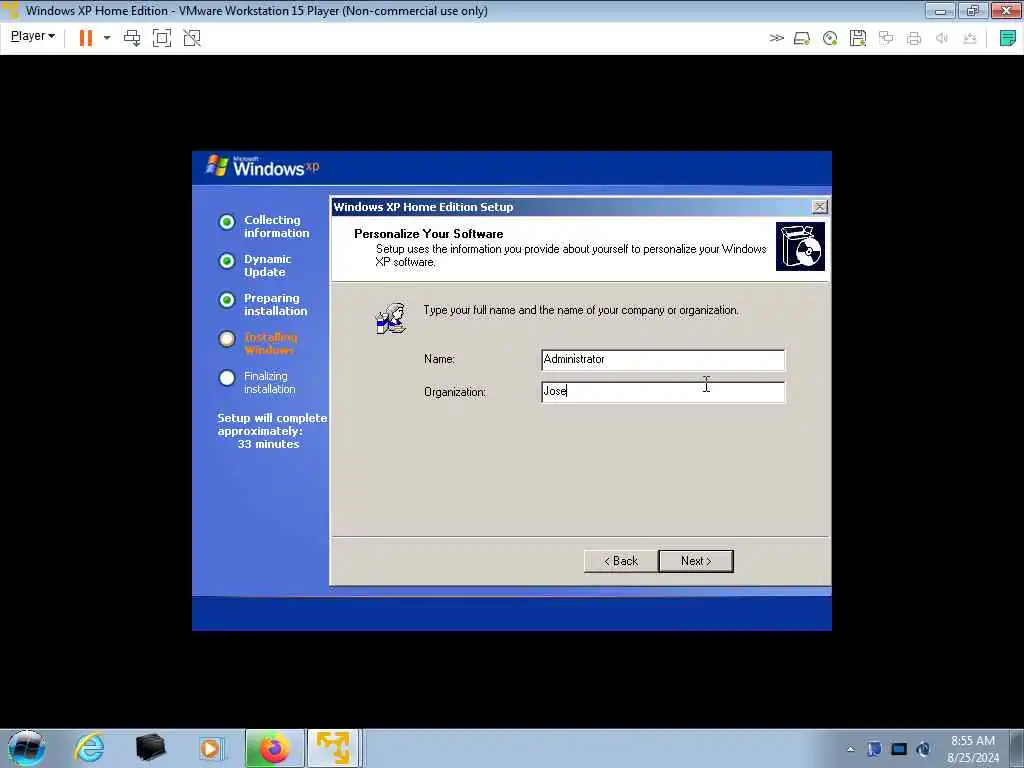Click the Action Center flag tray icon
The height and width of the screenshot is (768, 1024).
874,749
